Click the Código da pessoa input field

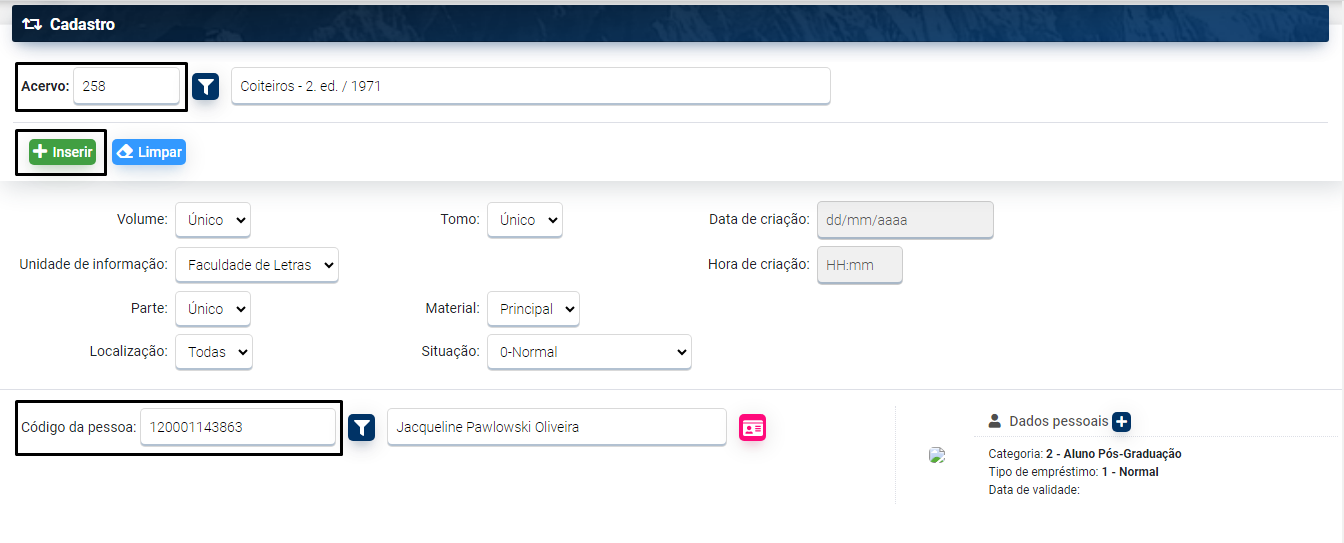238,427
